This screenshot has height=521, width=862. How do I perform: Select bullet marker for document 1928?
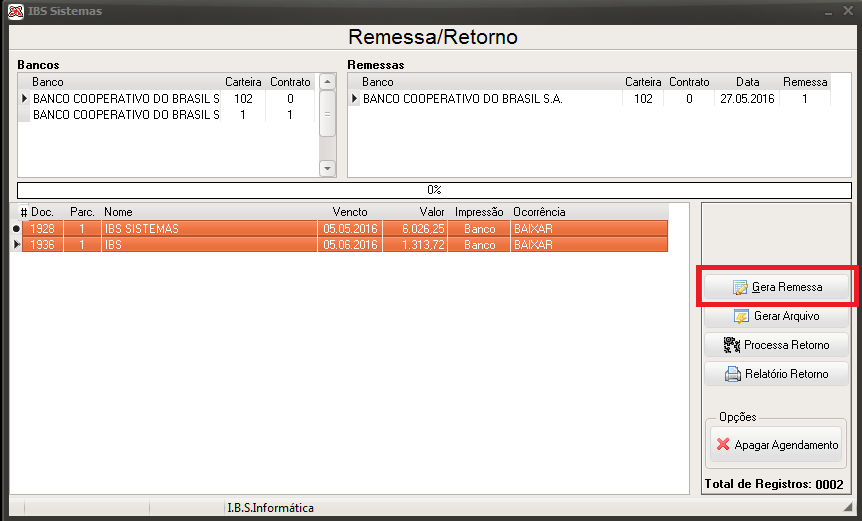click(16, 229)
